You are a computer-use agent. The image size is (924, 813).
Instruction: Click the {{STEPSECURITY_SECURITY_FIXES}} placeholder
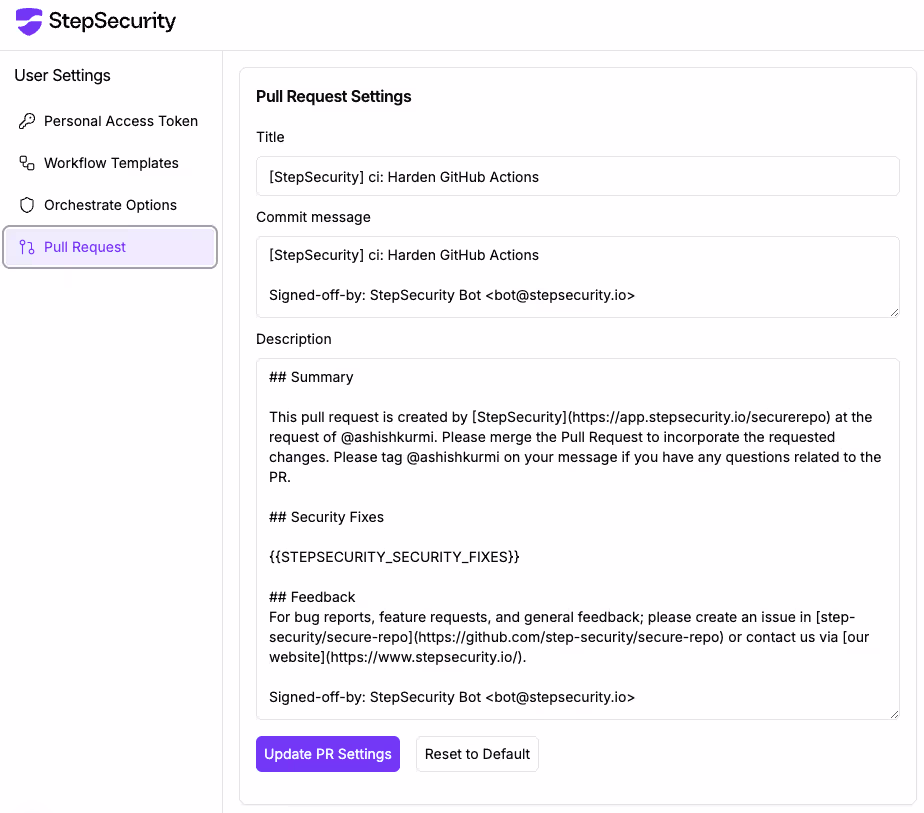coord(394,557)
